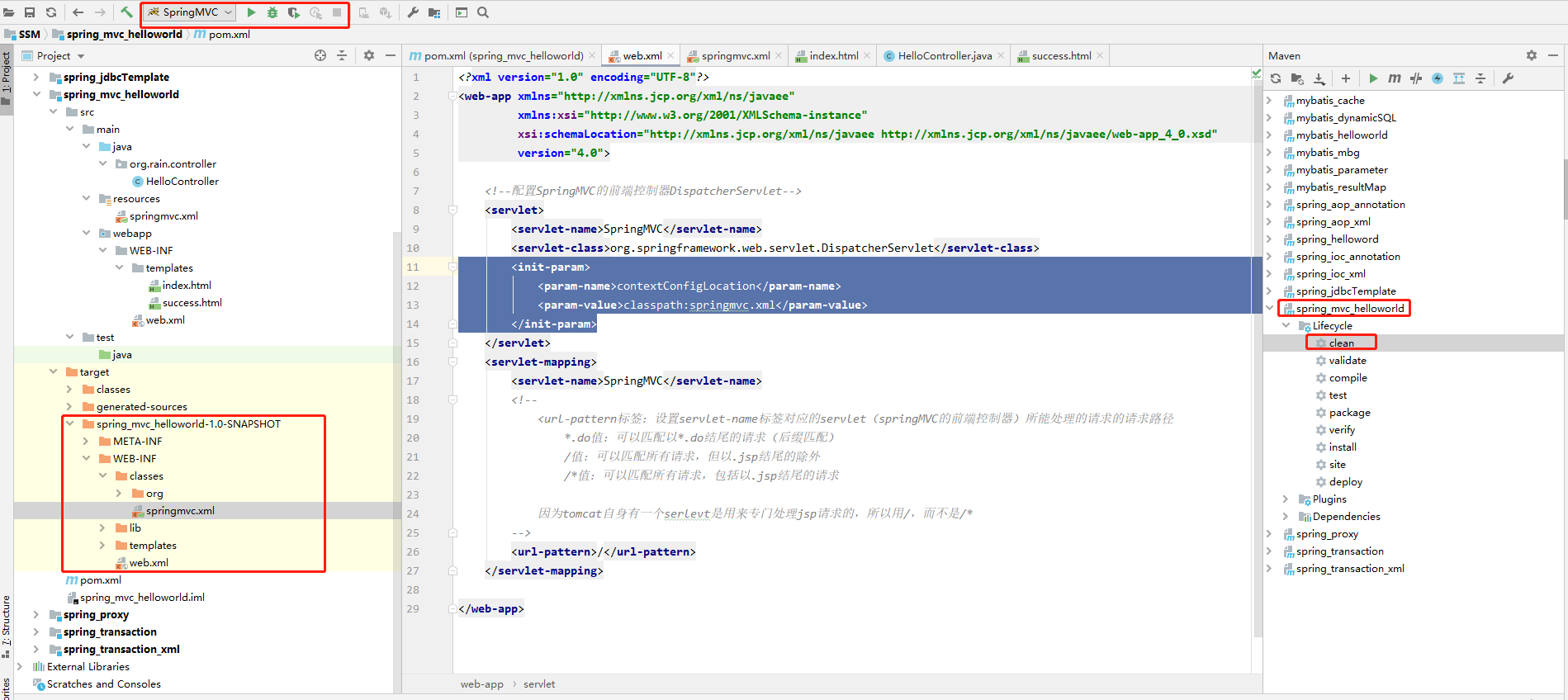Screen dimensions: 1568x700
Task: Collapse all in the Project panel
Action: click(x=342, y=55)
